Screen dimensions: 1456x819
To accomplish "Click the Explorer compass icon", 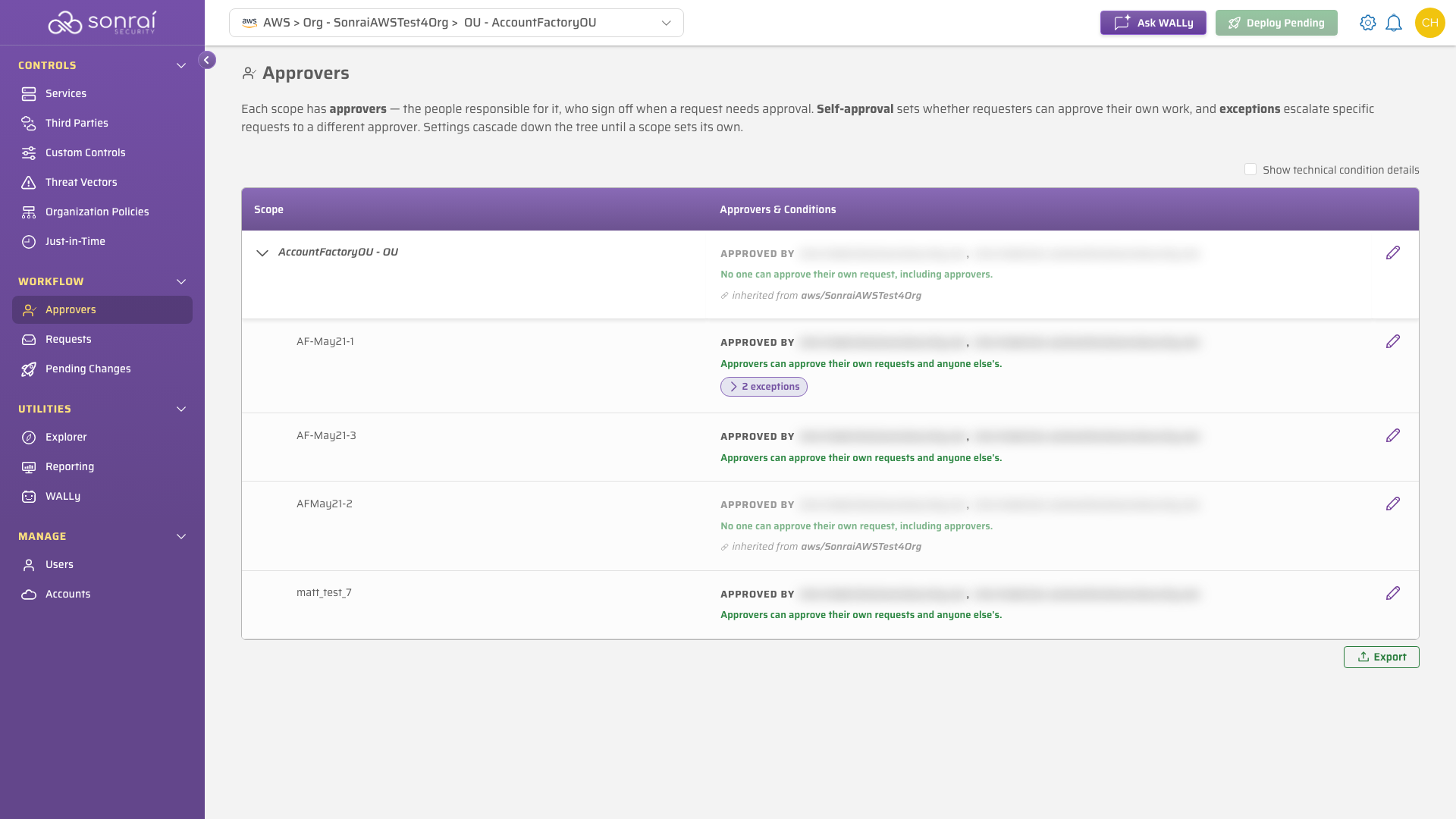I will pyautogui.click(x=29, y=437).
